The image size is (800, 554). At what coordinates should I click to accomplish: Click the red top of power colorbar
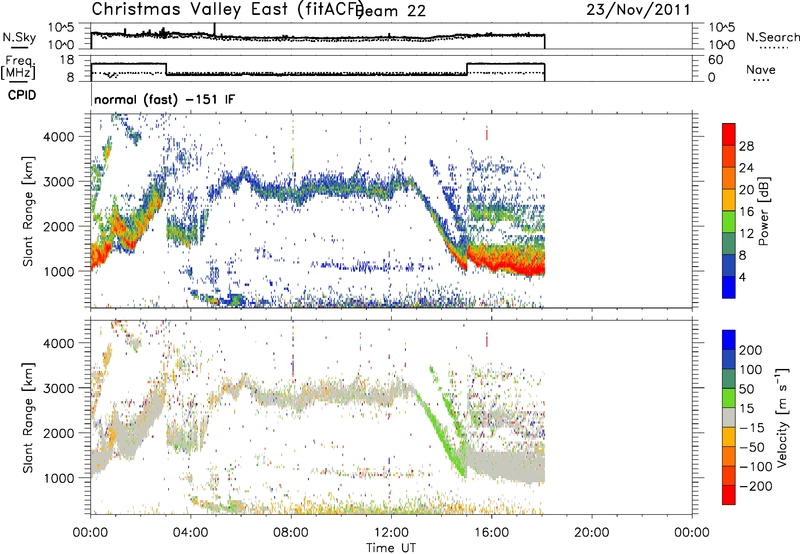[729, 134]
